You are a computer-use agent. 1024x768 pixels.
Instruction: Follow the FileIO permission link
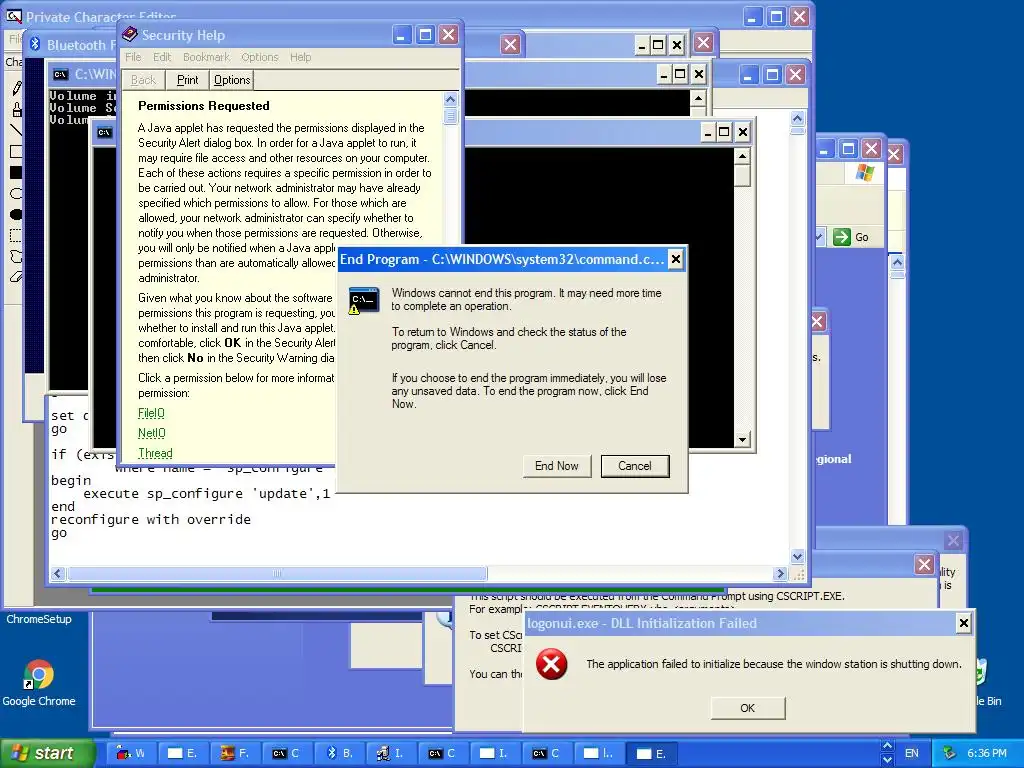[152, 413]
